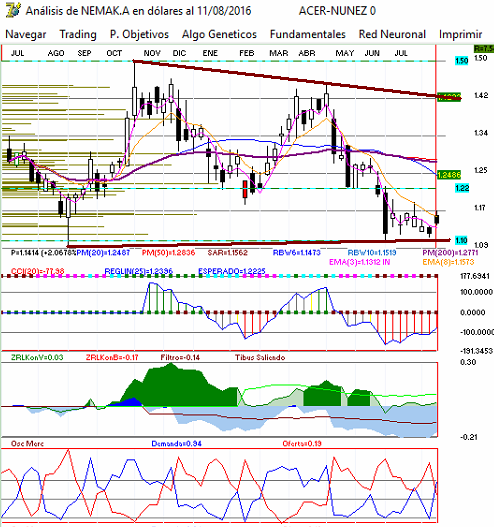Click the Demanda=0.94 oscillator label
494x527 pixels.
(x=176, y=444)
